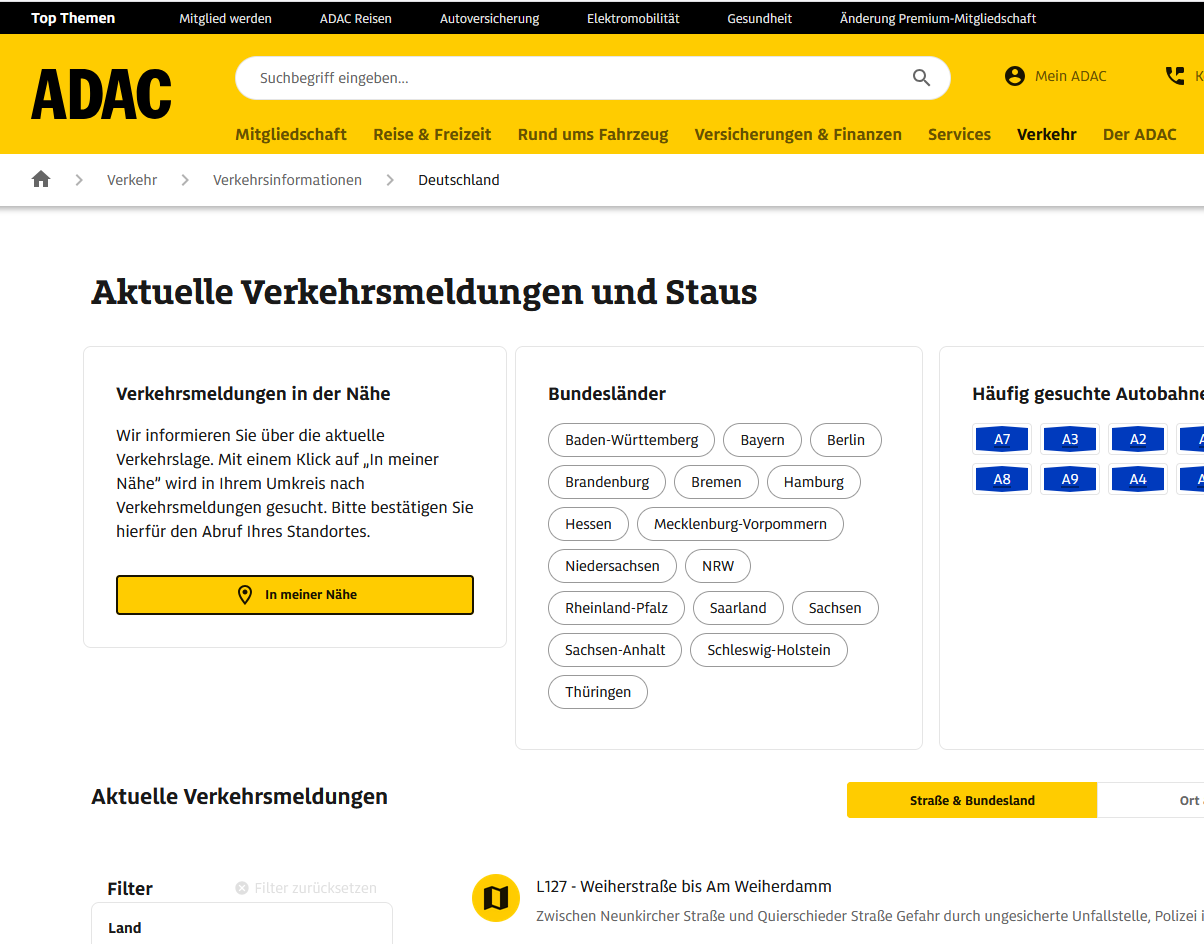Open the Verkehr menu item
The image size is (1204, 944).
click(1046, 134)
